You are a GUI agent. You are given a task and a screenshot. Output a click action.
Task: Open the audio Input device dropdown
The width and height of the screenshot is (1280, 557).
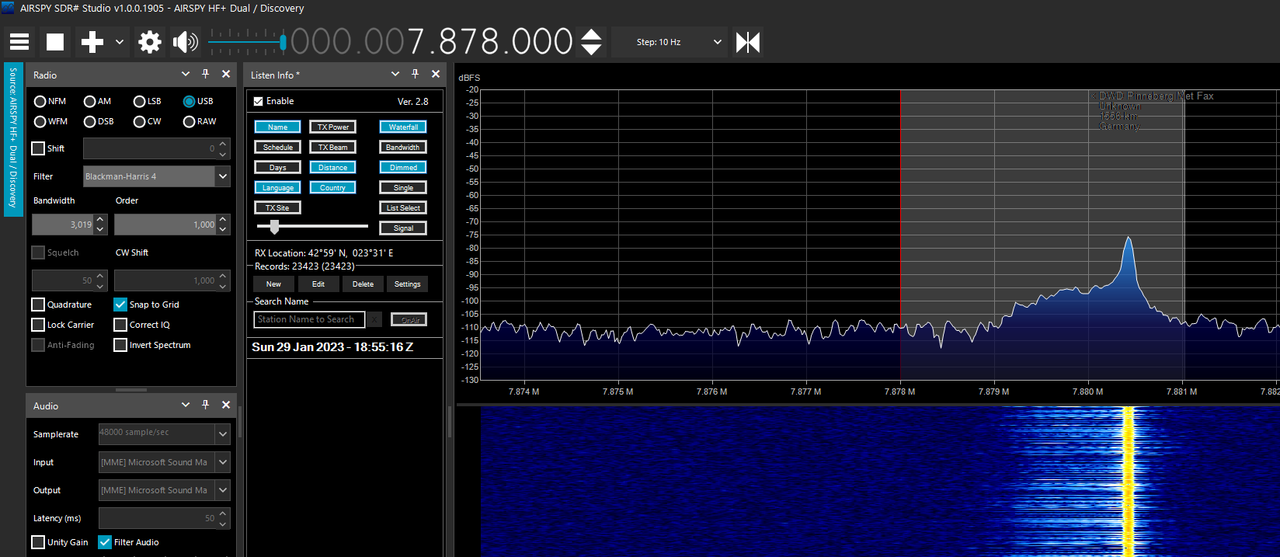coord(164,462)
